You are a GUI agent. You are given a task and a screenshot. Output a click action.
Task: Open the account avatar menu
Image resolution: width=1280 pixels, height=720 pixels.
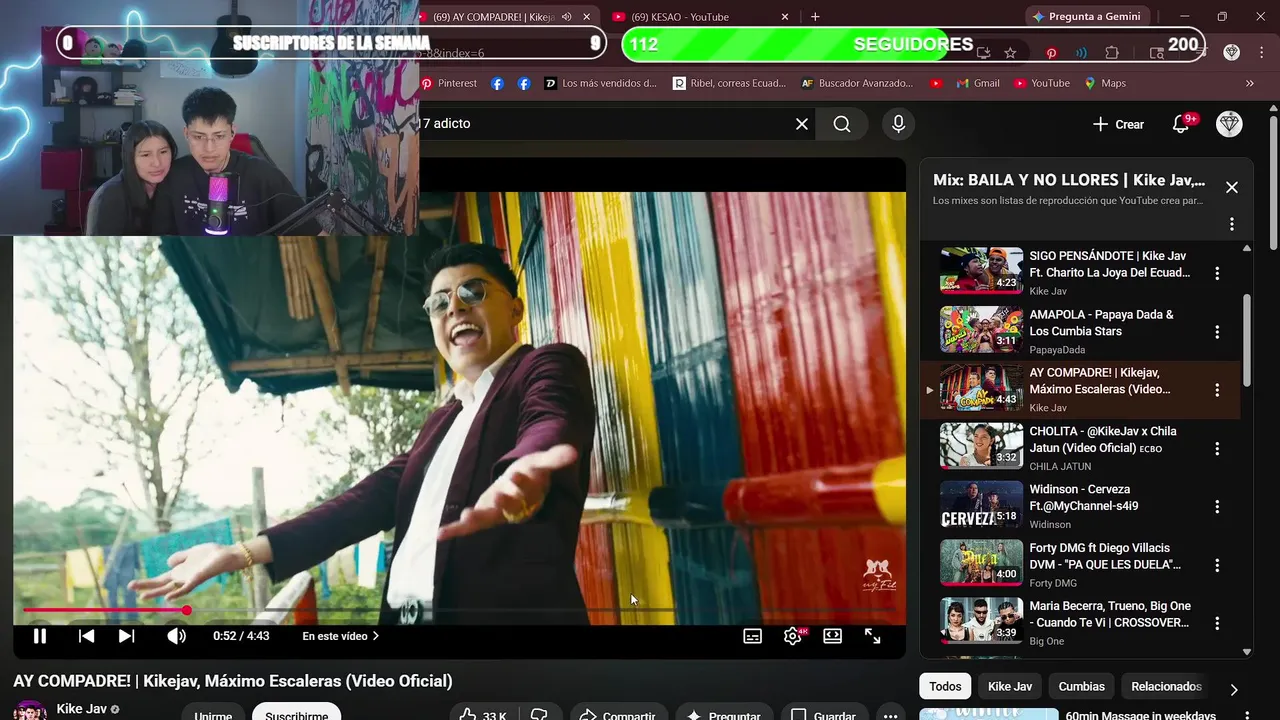point(1229,124)
